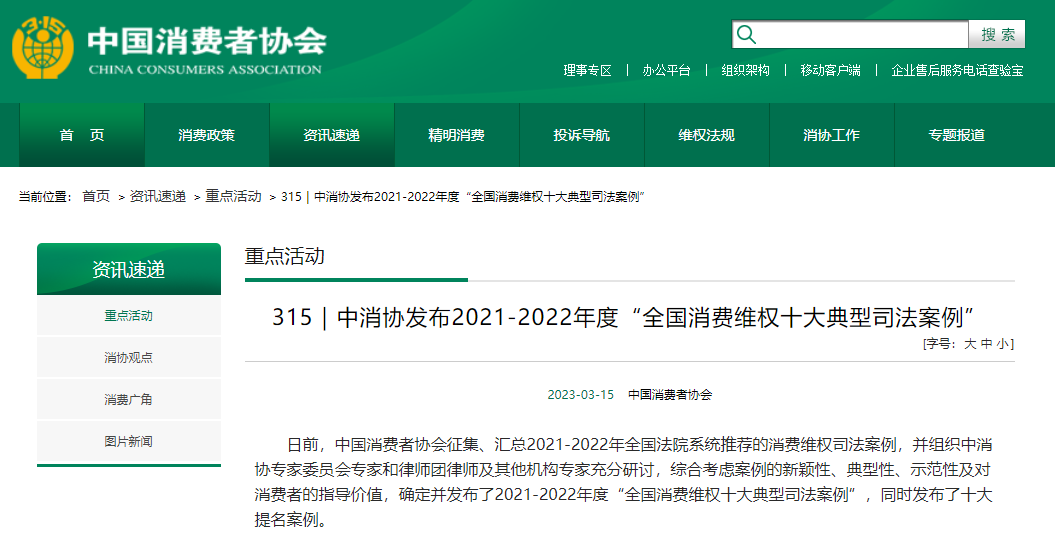The image size is (1055, 538).
Task: Click the 搜索 search button
Action: click(997, 34)
